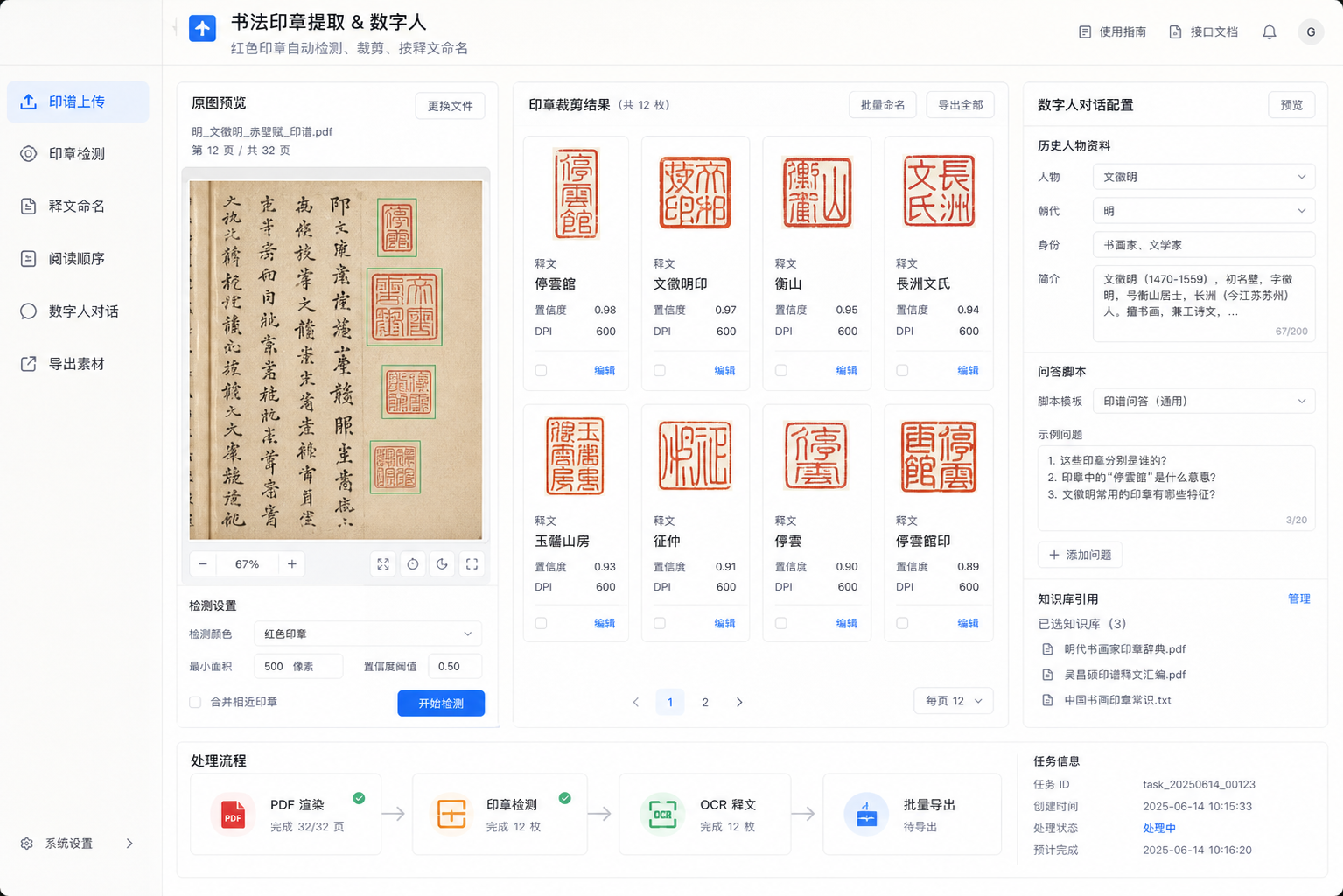Click the 身份 input field
Image resolution: width=1343 pixels, height=896 pixels.
1204,245
